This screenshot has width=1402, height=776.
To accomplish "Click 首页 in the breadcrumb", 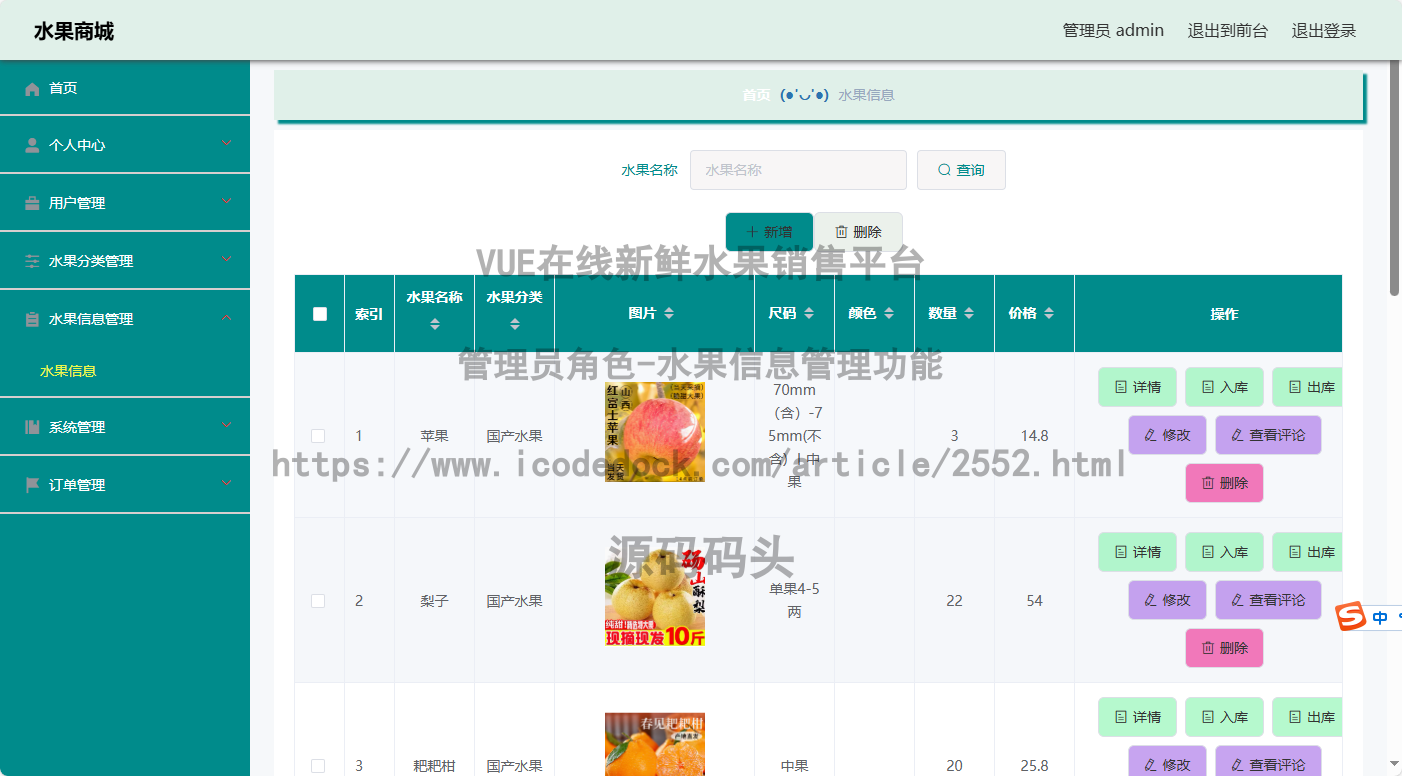I will [x=756, y=95].
